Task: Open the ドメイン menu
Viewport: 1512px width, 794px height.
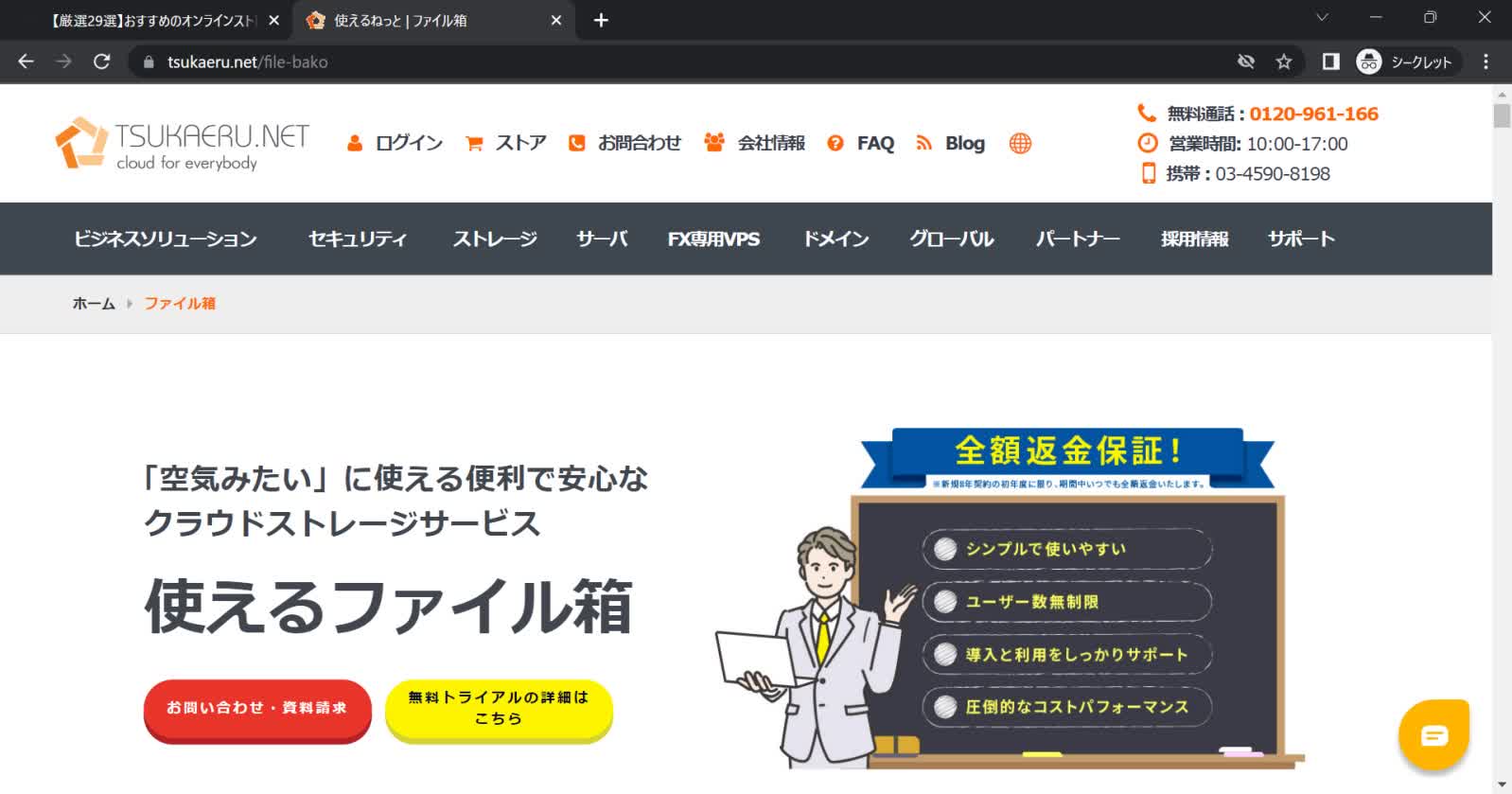Action: pyautogui.click(x=835, y=238)
